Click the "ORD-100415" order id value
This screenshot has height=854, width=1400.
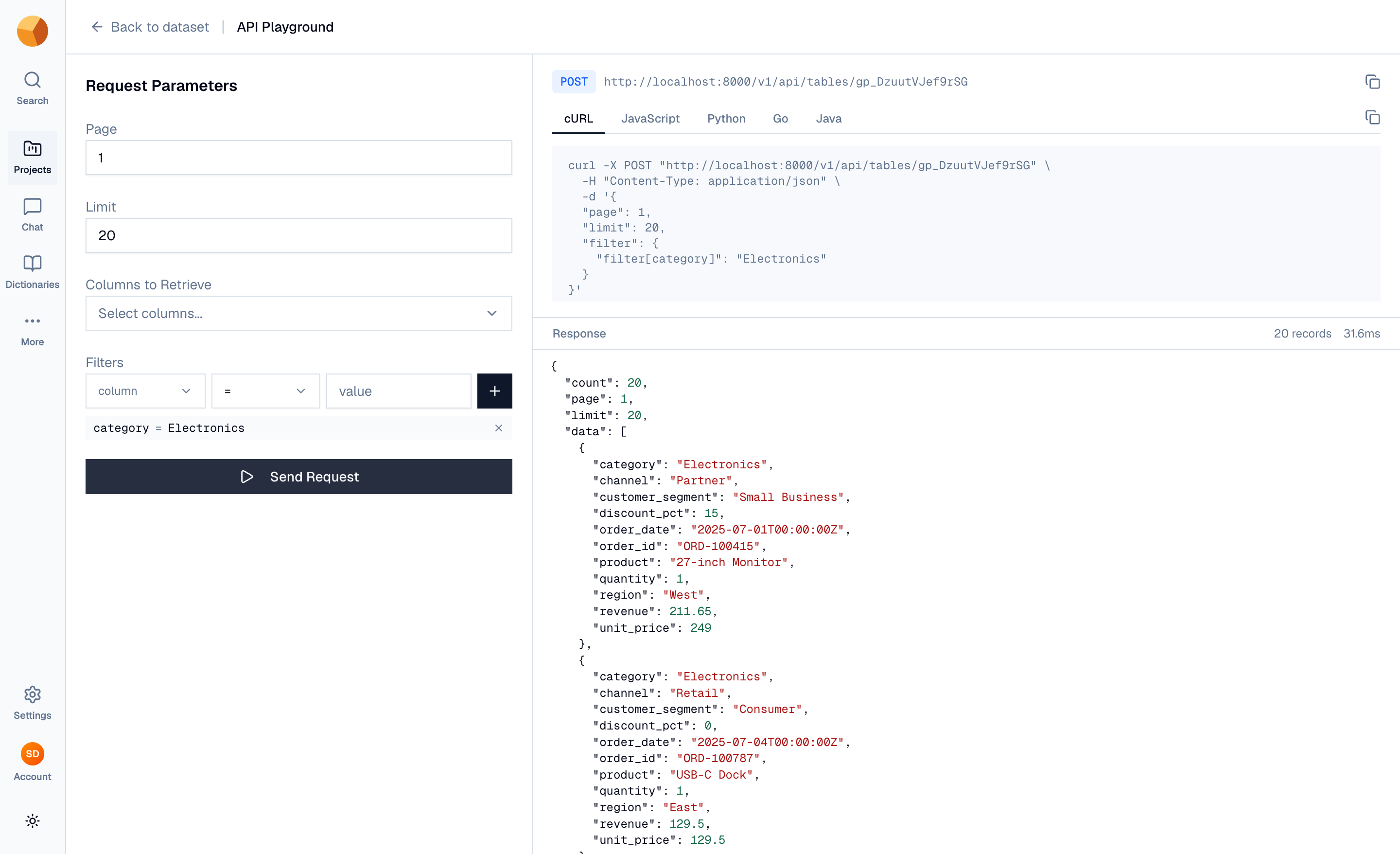718,546
